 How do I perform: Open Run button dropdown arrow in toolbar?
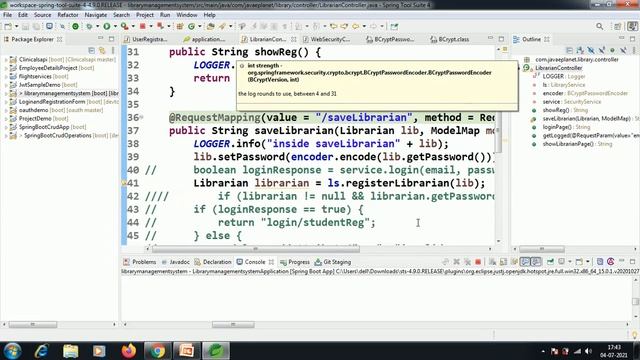coord(115,27)
